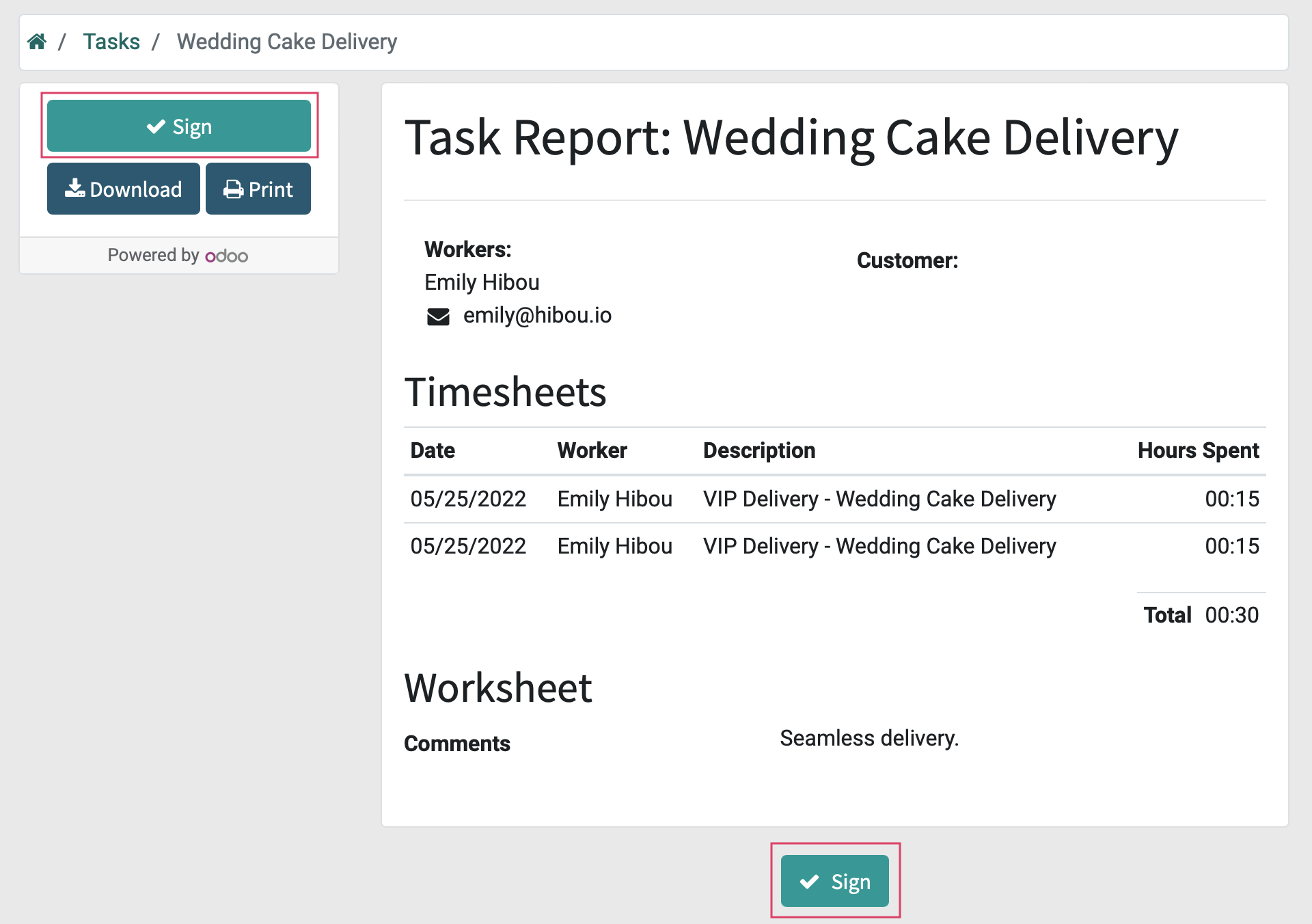
Task: Click the envelope email icon
Action: coord(438,316)
